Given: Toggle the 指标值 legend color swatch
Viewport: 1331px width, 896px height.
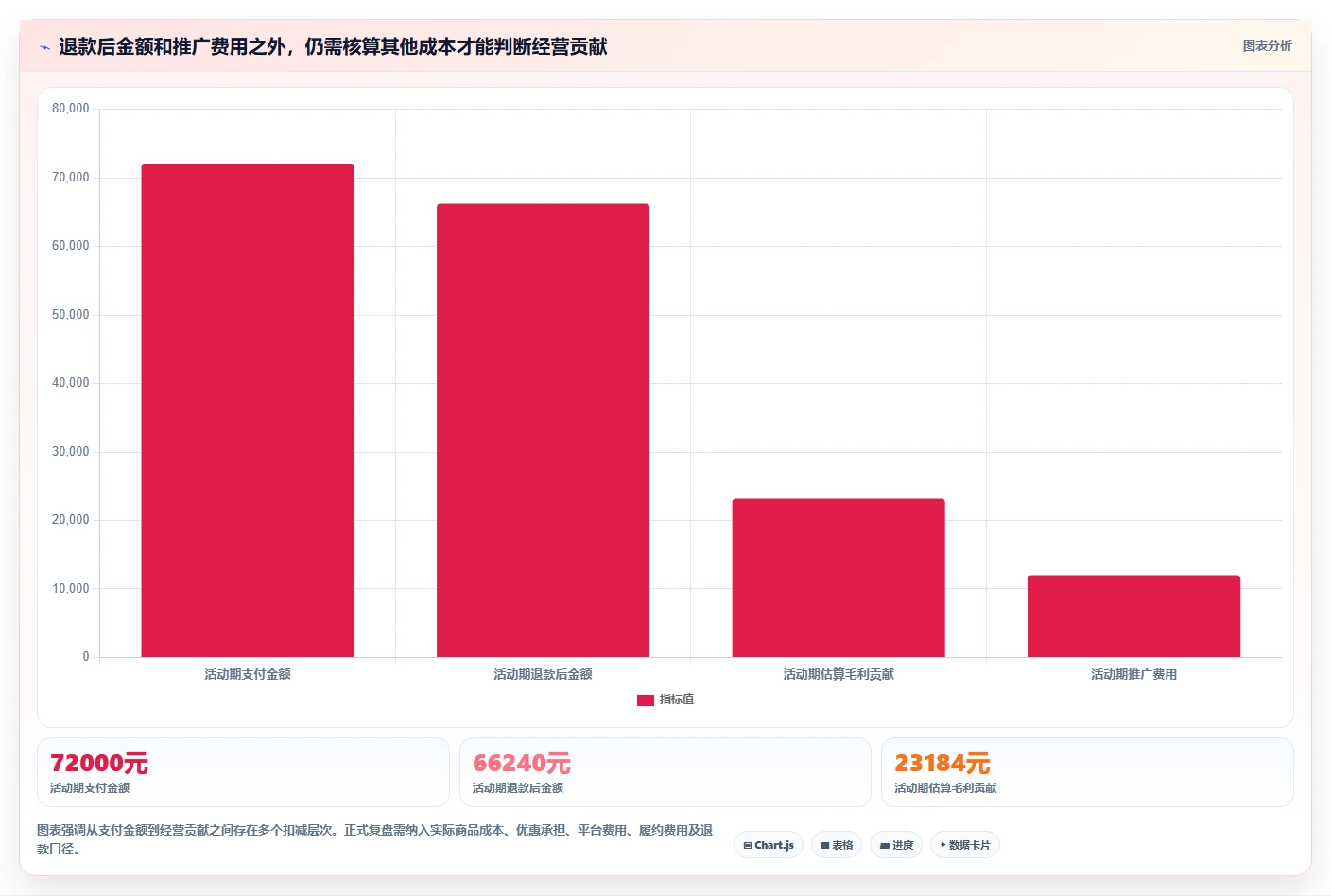Looking at the screenshot, I should click(x=646, y=699).
